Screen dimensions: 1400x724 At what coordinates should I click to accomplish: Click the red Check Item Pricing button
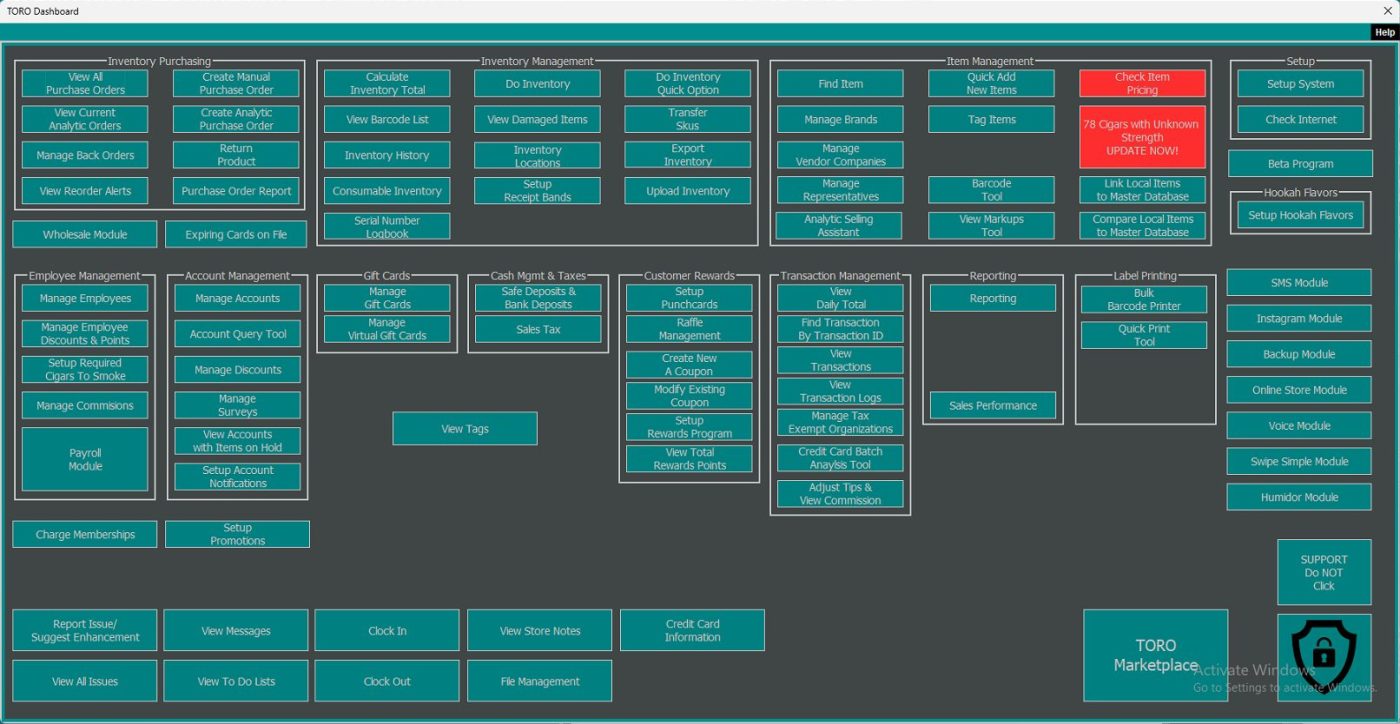click(x=1142, y=84)
